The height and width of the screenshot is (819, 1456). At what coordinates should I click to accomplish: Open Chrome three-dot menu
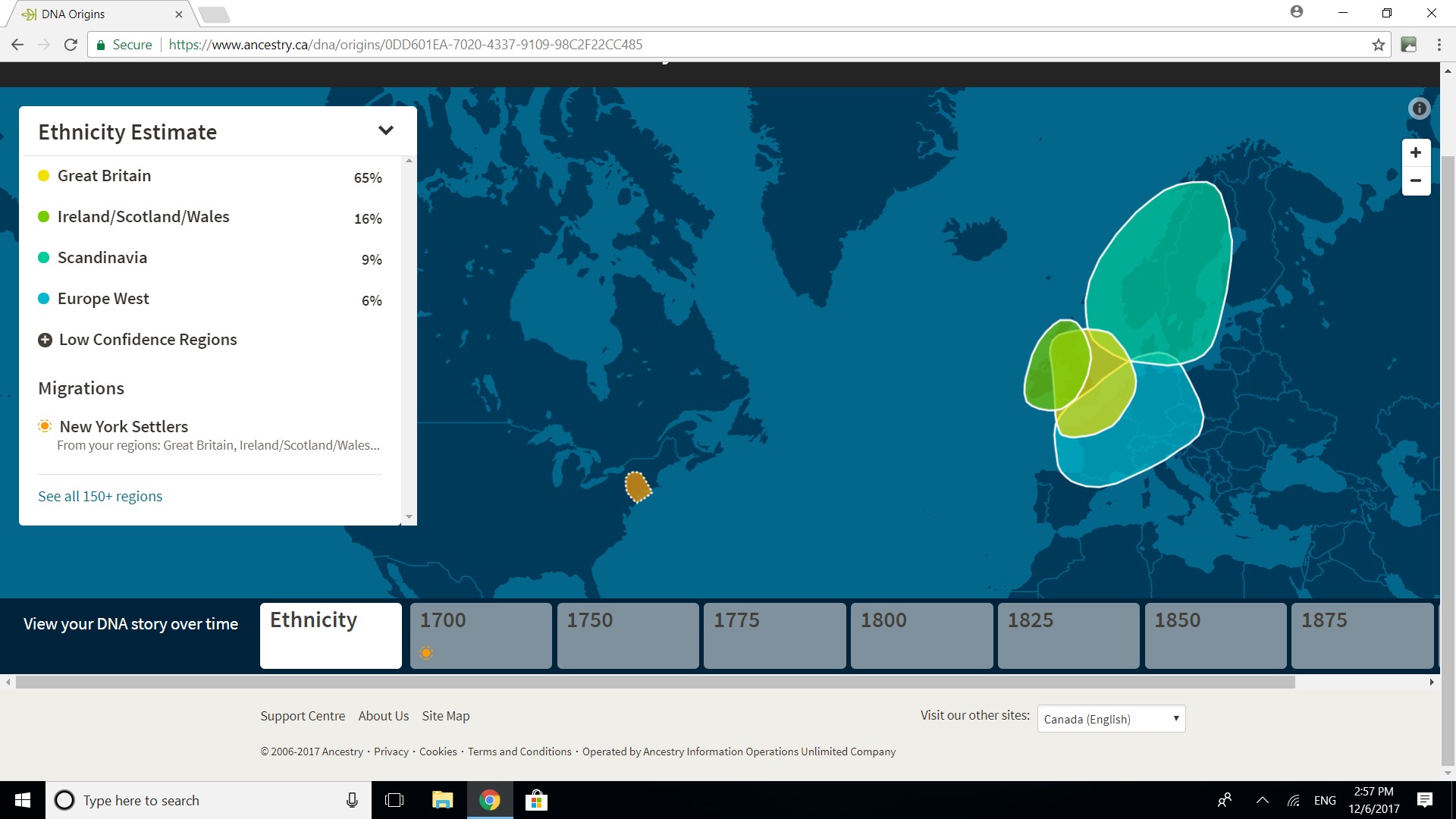[x=1439, y=45]
